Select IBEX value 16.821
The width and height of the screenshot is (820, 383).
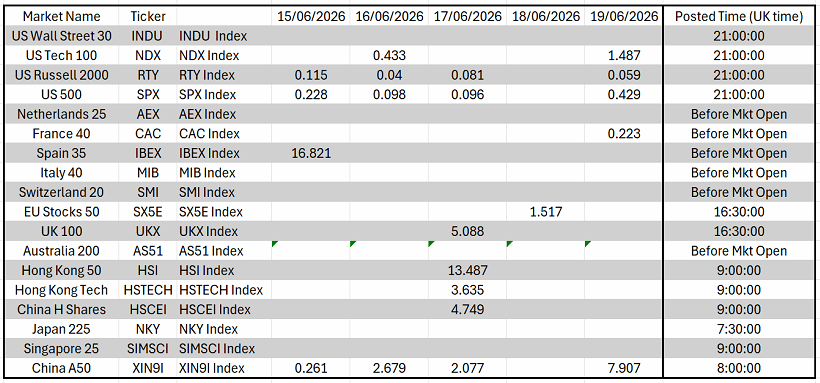(311, 153)
